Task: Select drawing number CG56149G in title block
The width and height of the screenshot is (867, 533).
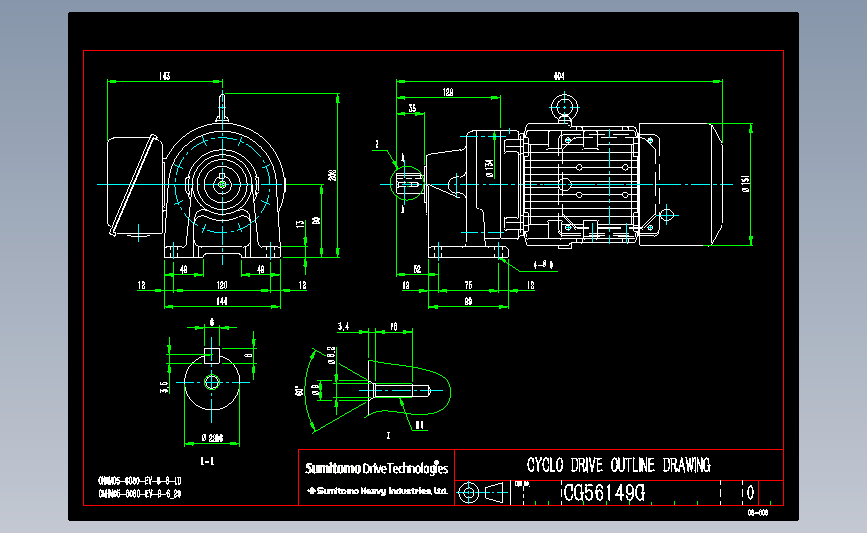Action: click(604, 493)
